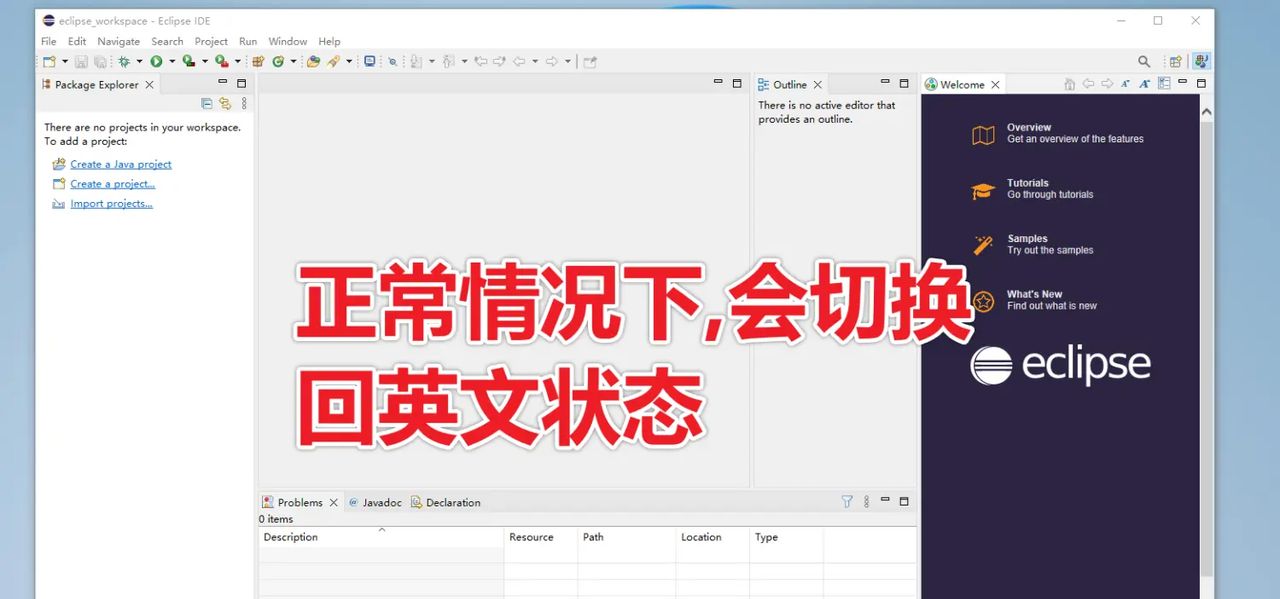Switch to the Javadoc tab
The image size is (1280, 599).
pos(381,503)
